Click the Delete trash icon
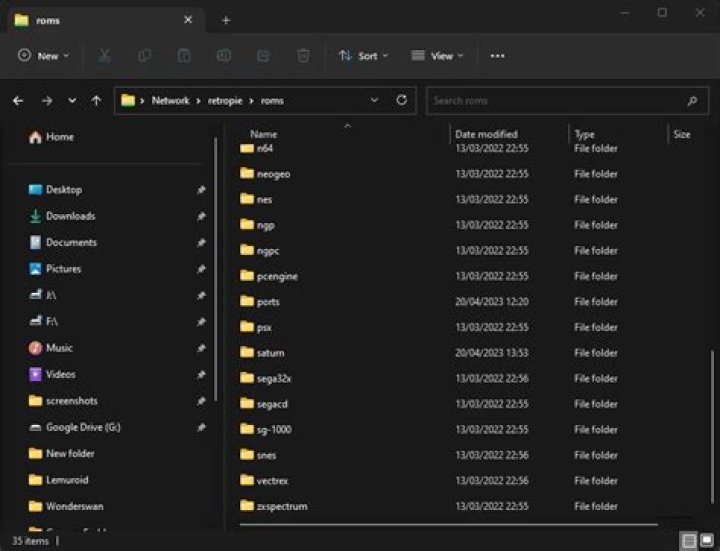 [x=303, y=56]
